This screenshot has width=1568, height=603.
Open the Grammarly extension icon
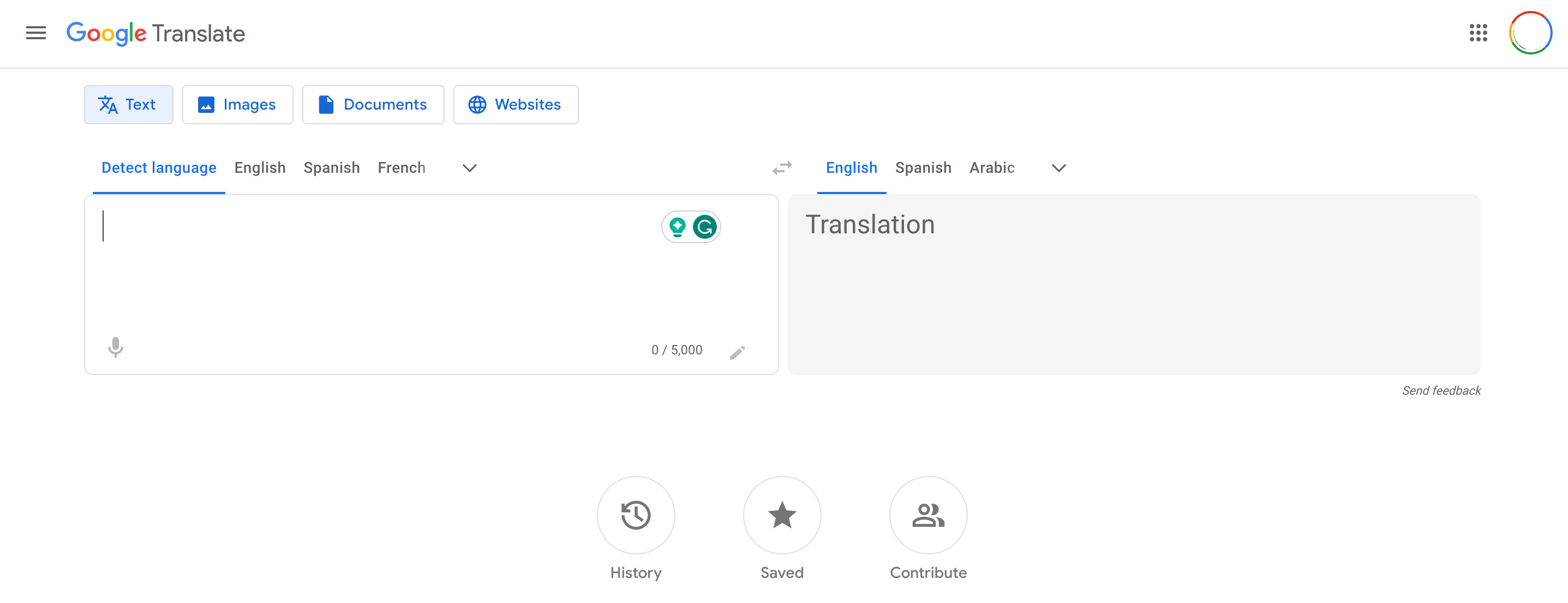704,227
